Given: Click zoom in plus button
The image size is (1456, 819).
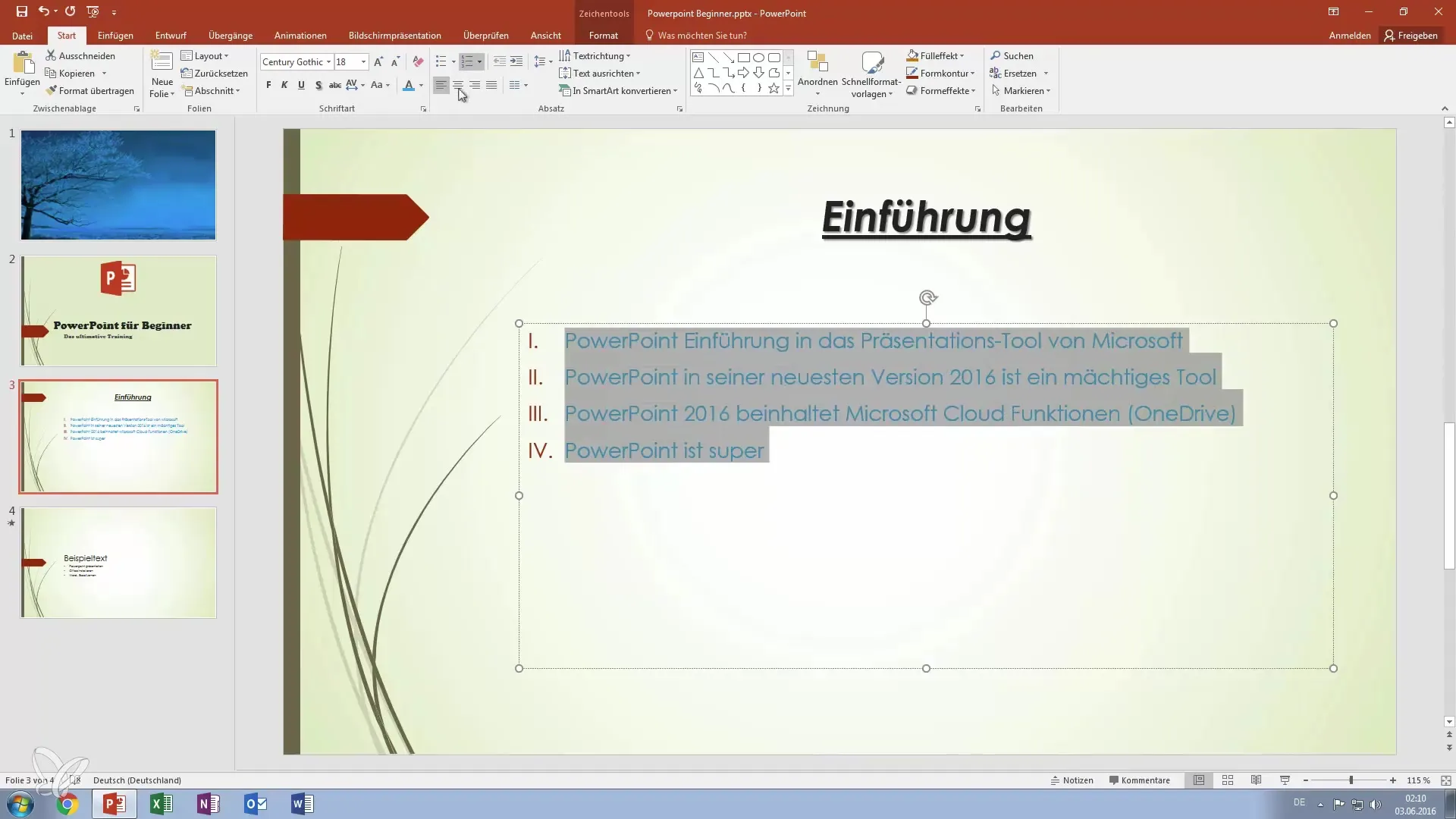Looking at the screenshot, I should 1393,780.
